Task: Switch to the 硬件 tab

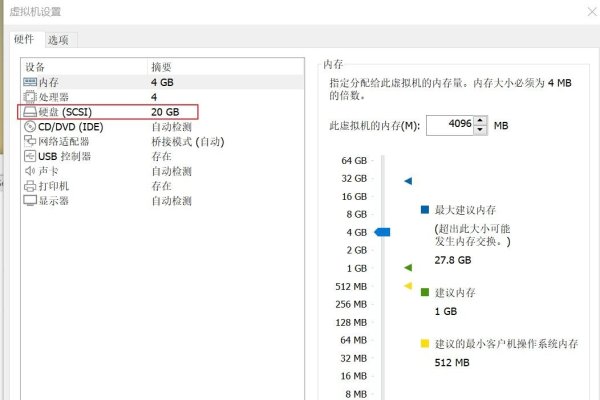Action: [x=24, y=39]
